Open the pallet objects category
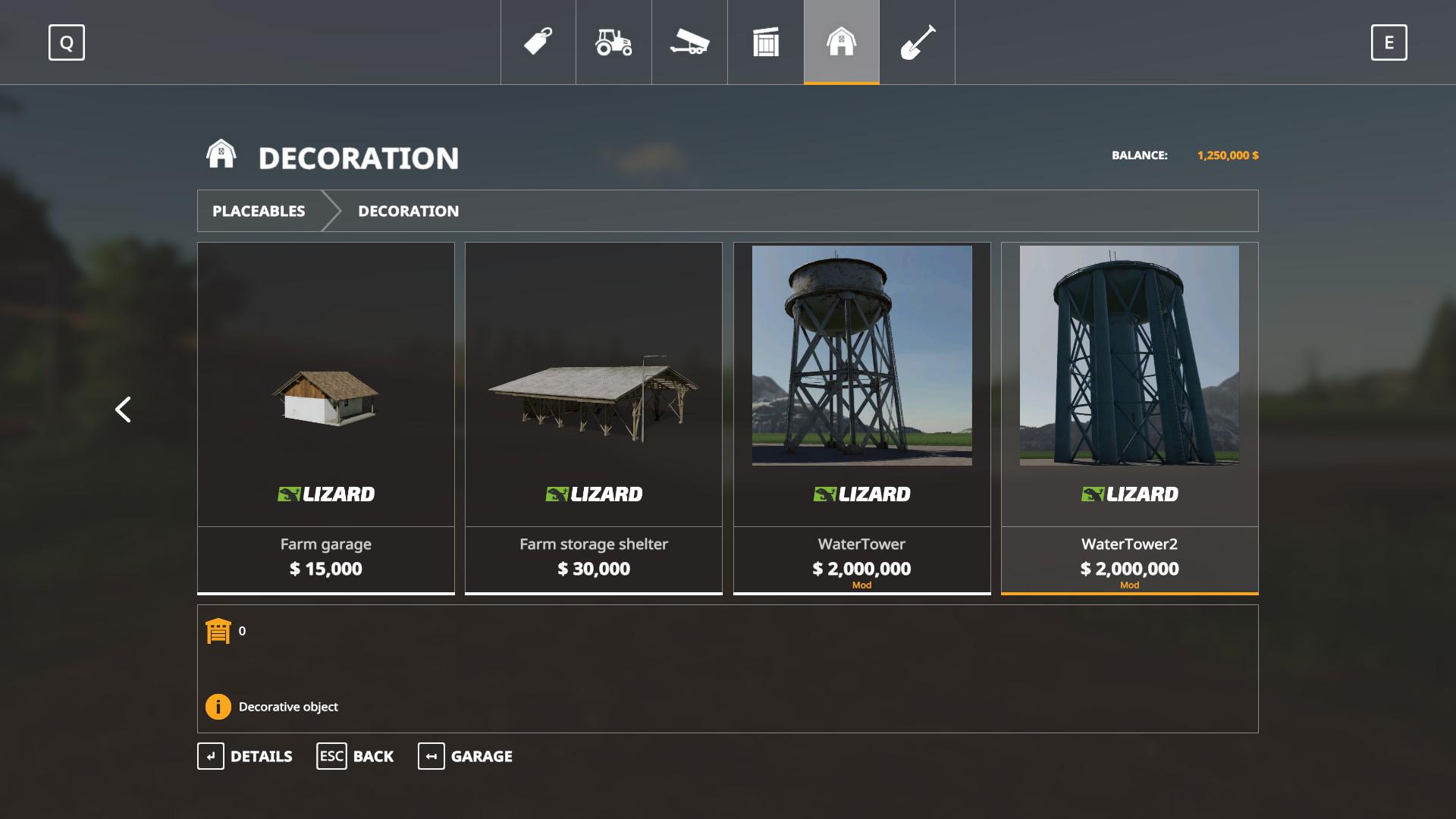This screenshot has height=819, width=1456. click(765, 42)
